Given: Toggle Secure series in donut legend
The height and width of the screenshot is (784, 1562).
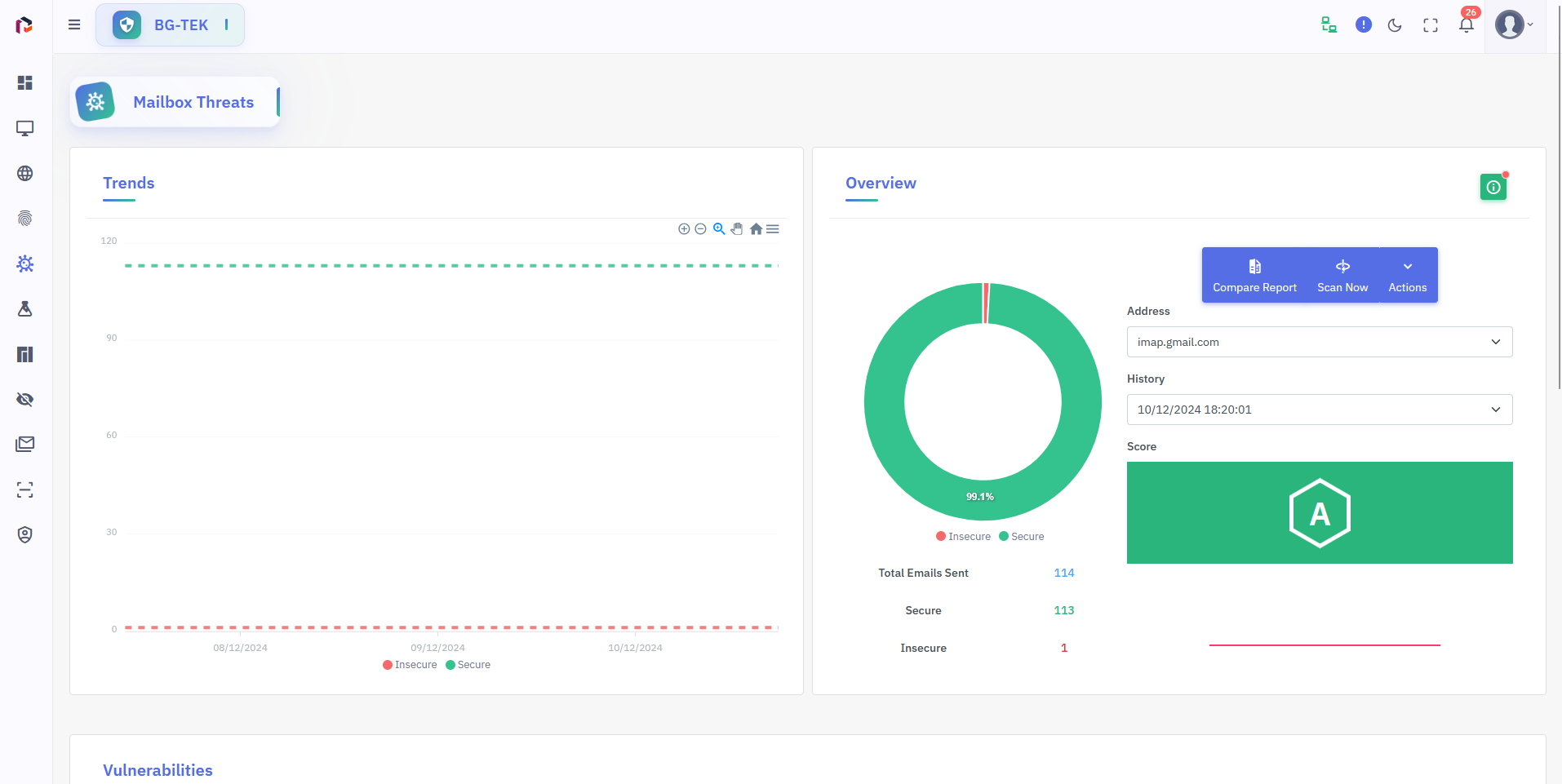Looking at the screenshot, I should point(1022,537).
